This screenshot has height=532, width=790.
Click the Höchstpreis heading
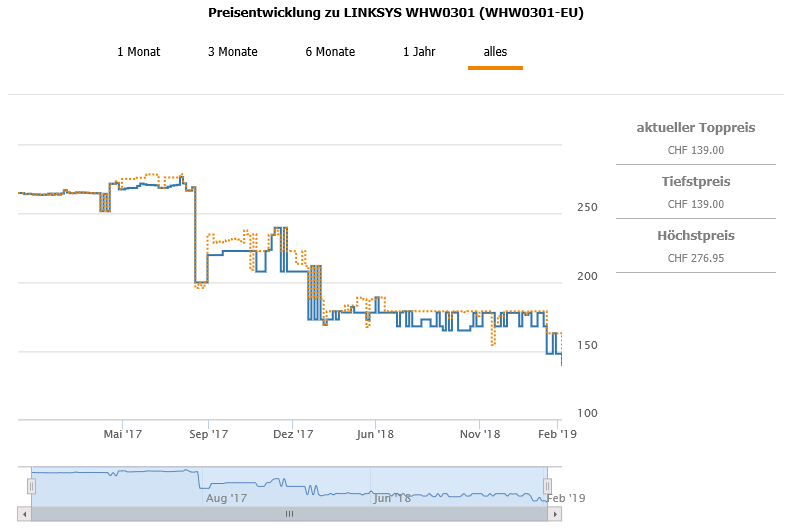[x=695, y=236]
